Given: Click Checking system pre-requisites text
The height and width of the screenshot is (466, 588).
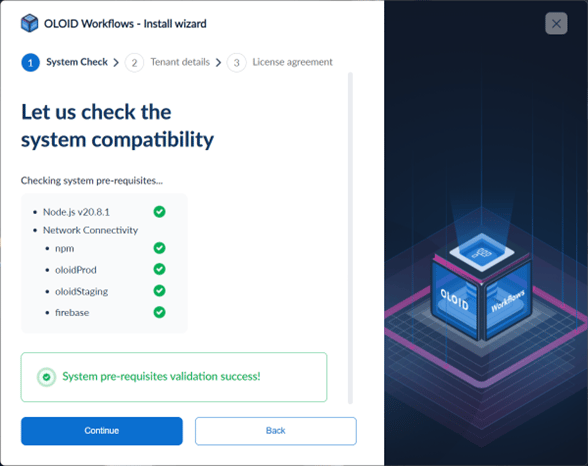Looking at the screenshot, I should pyautogui.click(x=92, y=181).
